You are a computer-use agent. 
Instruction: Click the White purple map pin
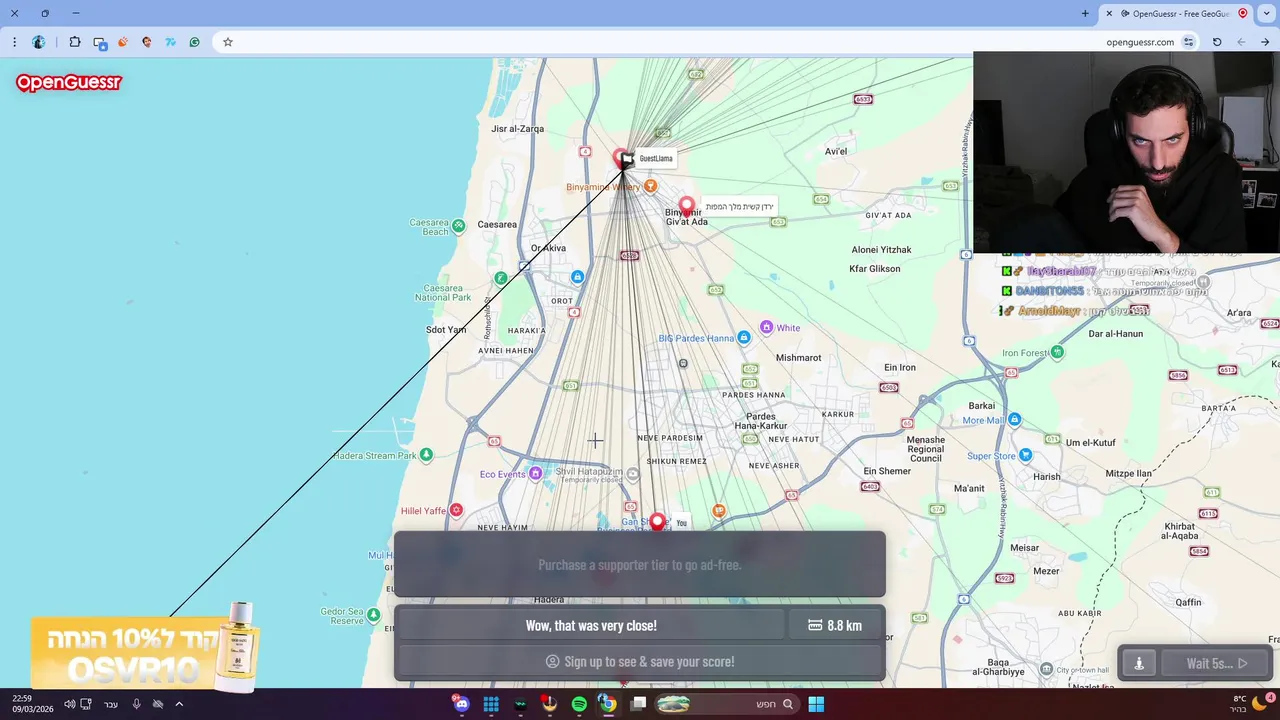point(766,327)
